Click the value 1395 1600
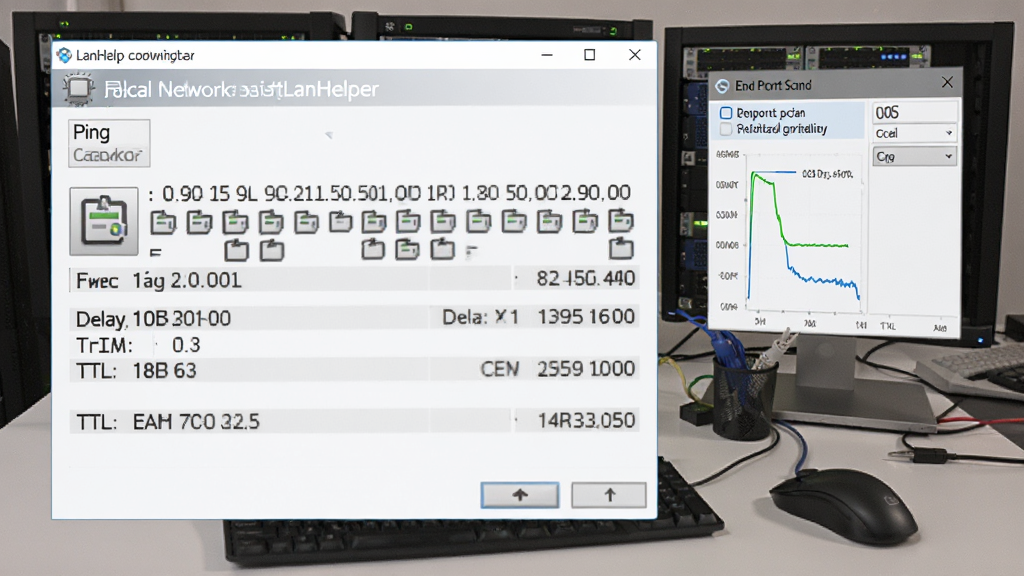The height and width of the screenshot is (576, 1024). 586,317
